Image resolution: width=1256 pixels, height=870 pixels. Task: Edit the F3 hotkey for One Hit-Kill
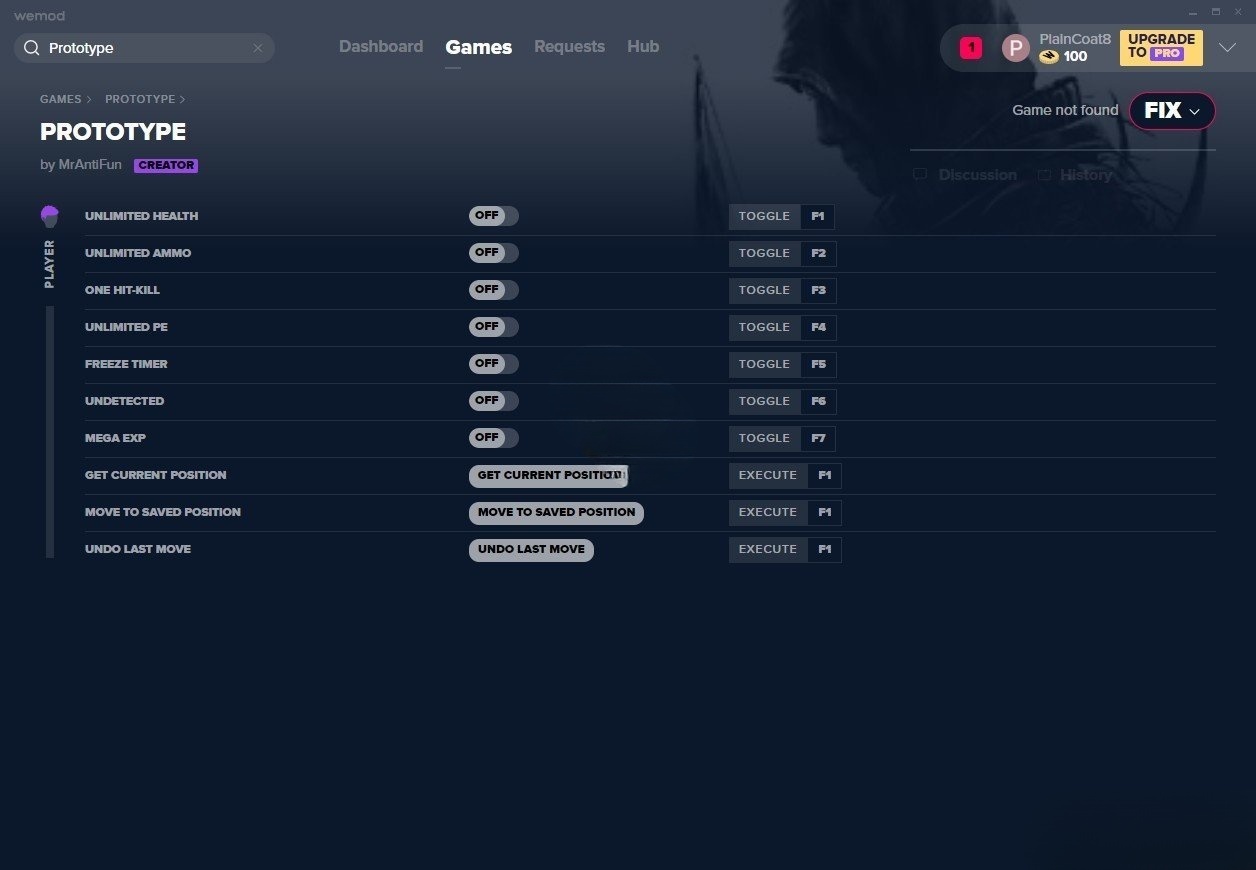[818, 291]
